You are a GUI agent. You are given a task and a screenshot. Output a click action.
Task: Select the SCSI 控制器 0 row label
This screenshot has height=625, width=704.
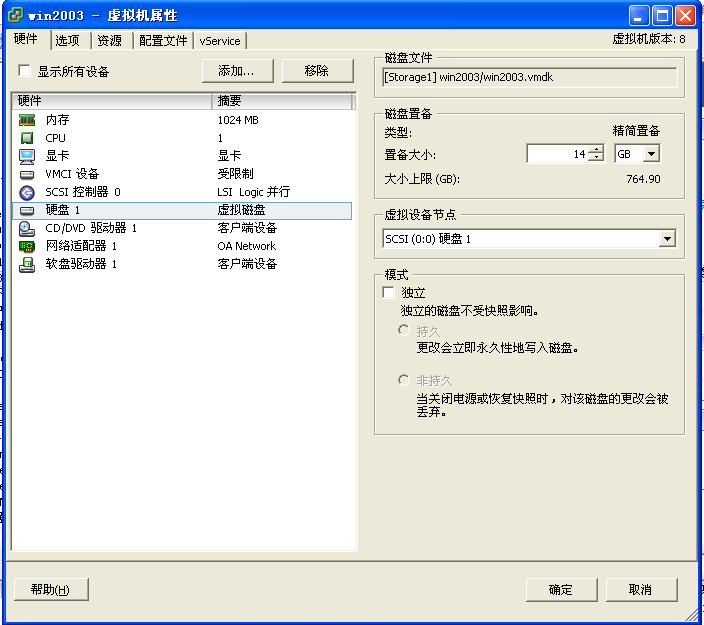coord(83,192)
